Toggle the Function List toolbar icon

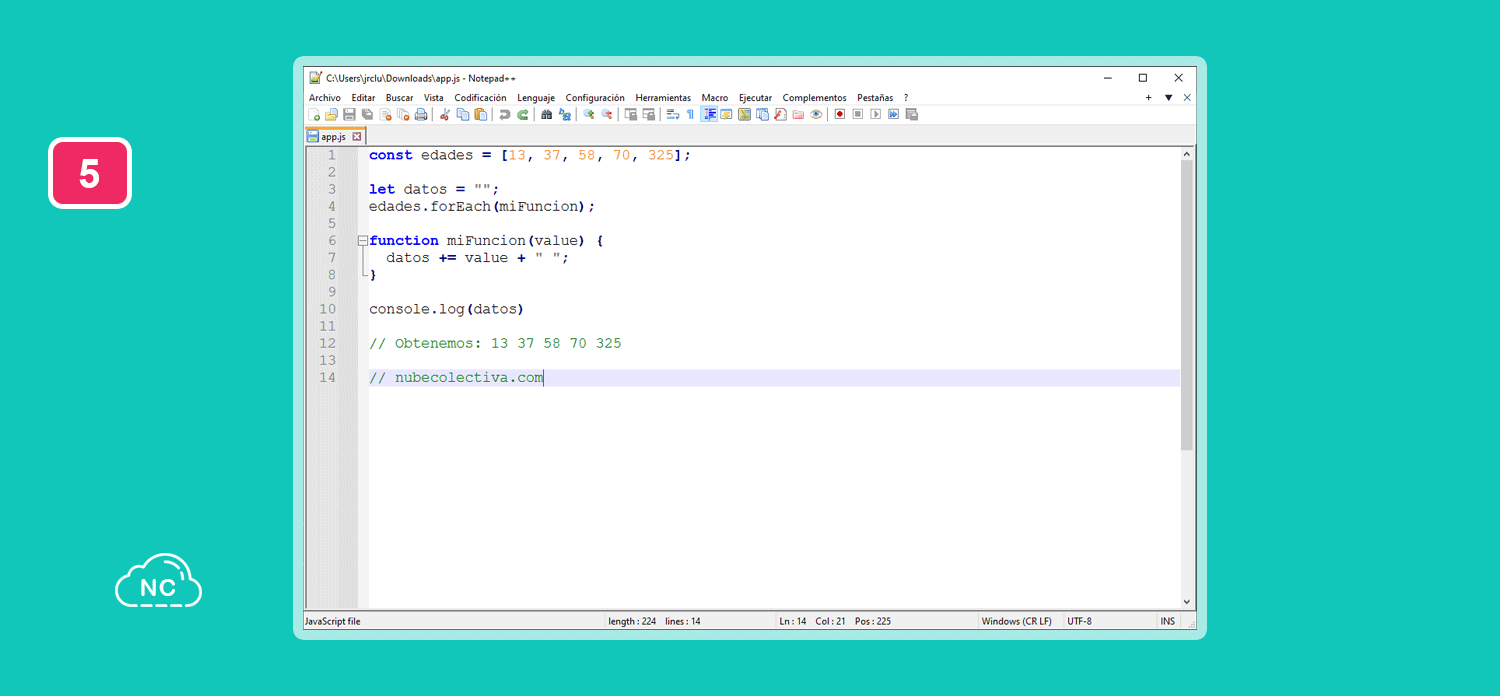pyautogui.click(x=780, y=114)
